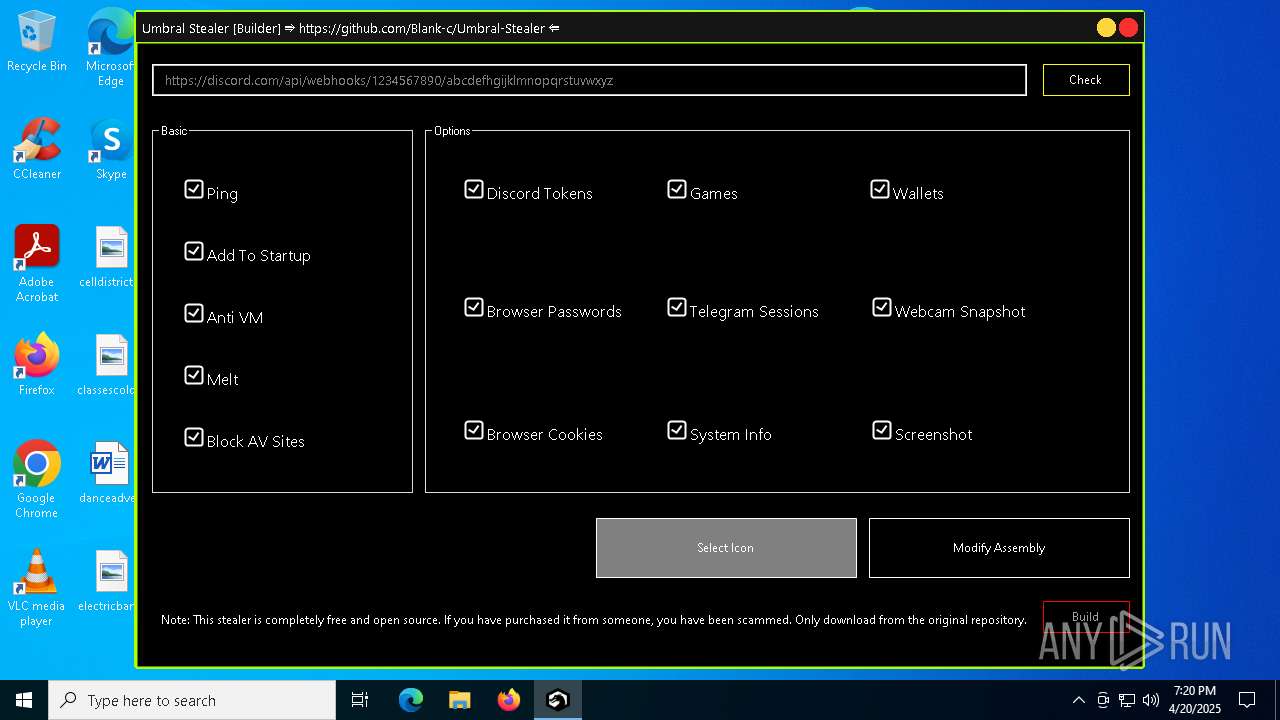The width and height of the screenshot is (1280, 720).
Task: Uncheck the Screenshot checkbox
Action: 882,430
